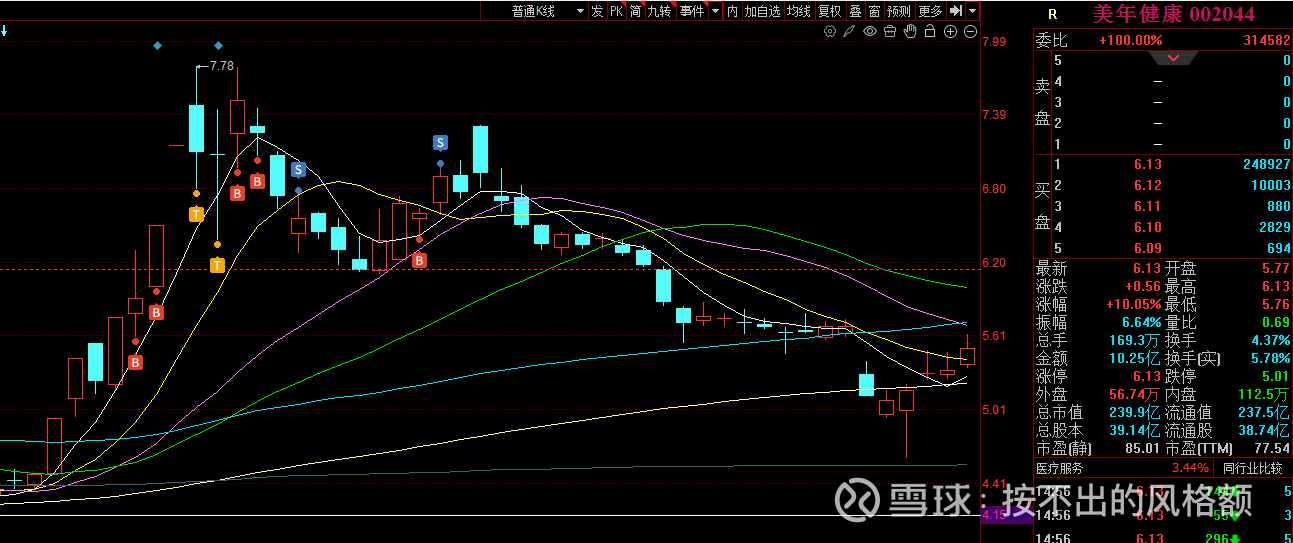1293x543 pixels.
Task: Click the 内盘 value 112.5万
Action: [1265, 394]
